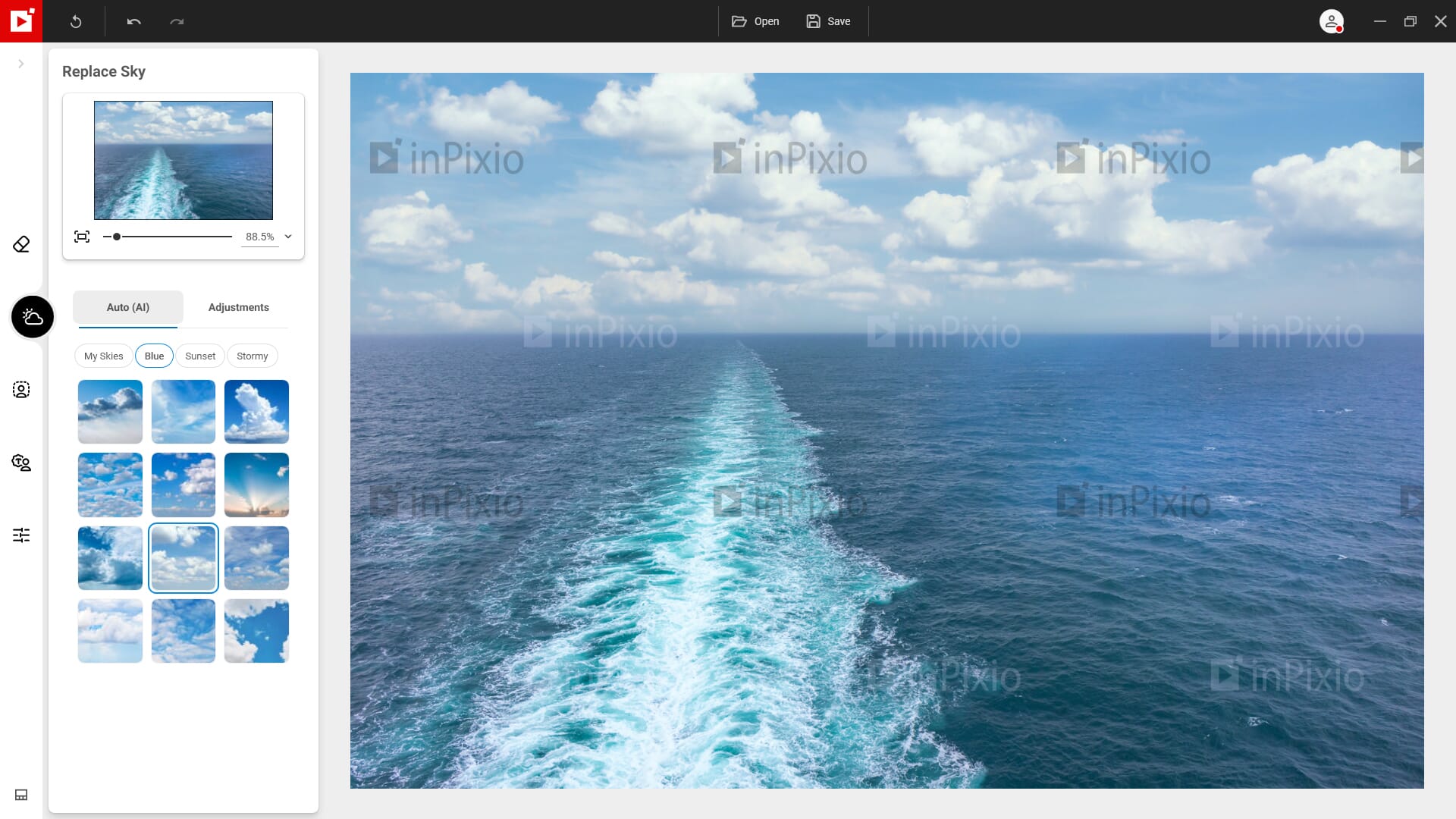
Task: Choose dark cloud sky, first row left
Action: pos(110,412)
